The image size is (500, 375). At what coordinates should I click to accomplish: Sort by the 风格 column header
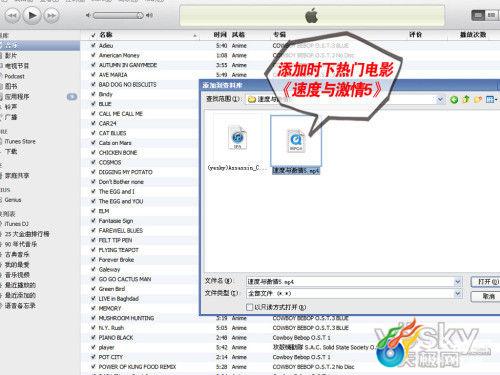pyautogui.click(x=238, y=35)
